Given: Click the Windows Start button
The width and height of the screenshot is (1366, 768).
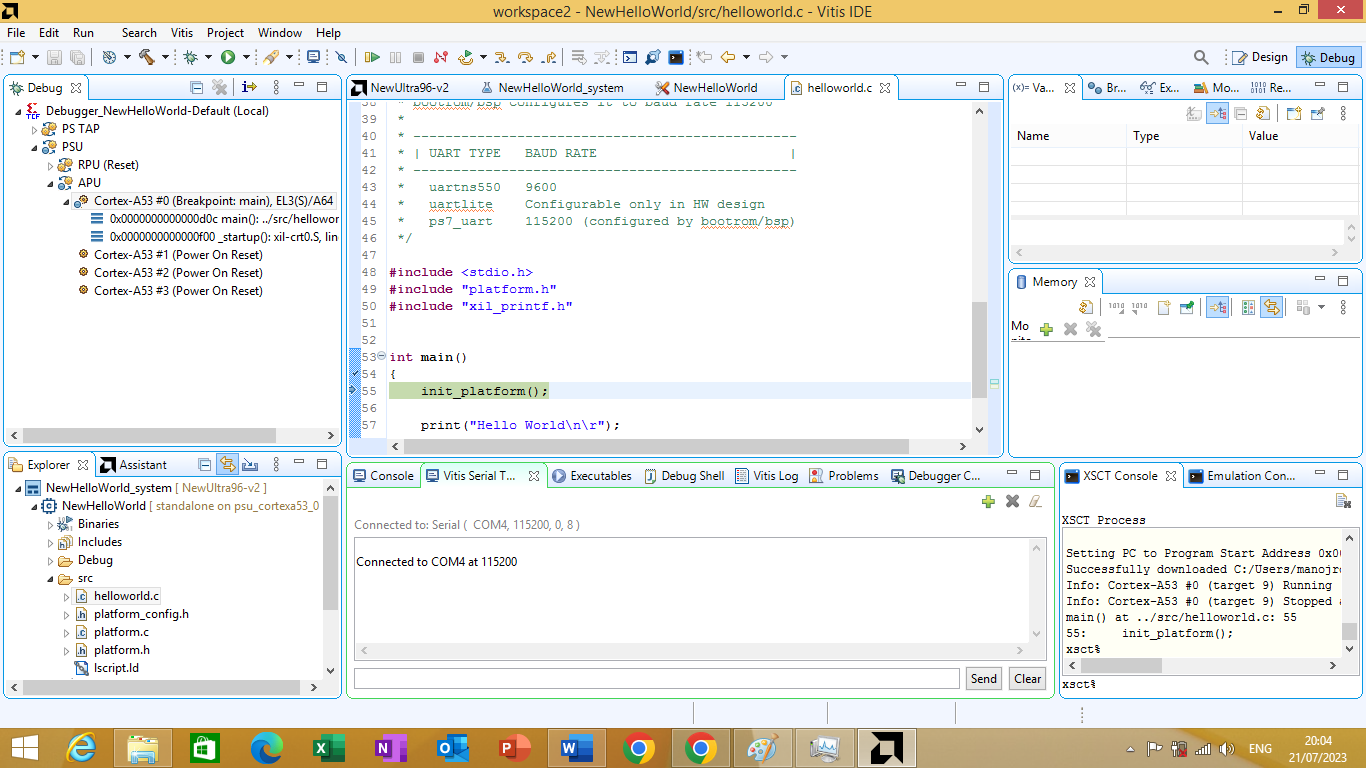Looking at the screenshot, I should [x=24, y=748].
